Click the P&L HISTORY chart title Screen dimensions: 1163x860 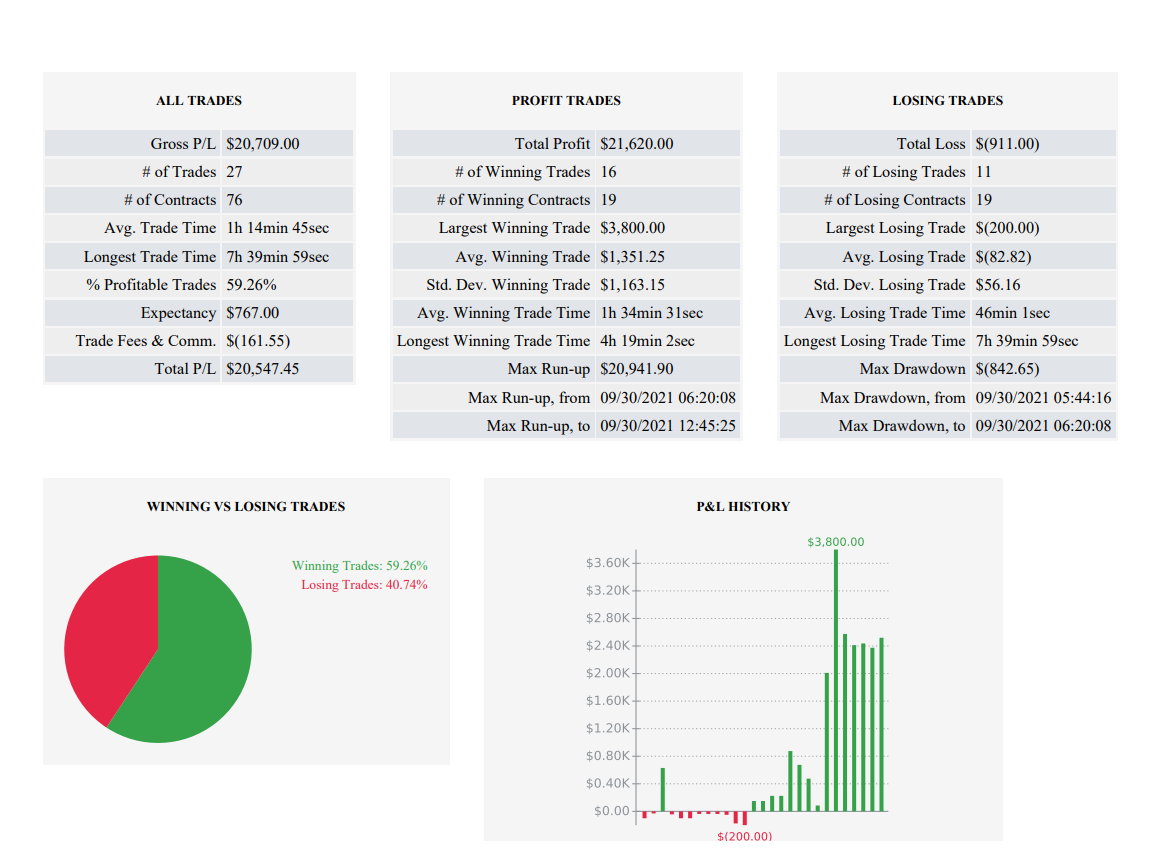coord(743,507)
